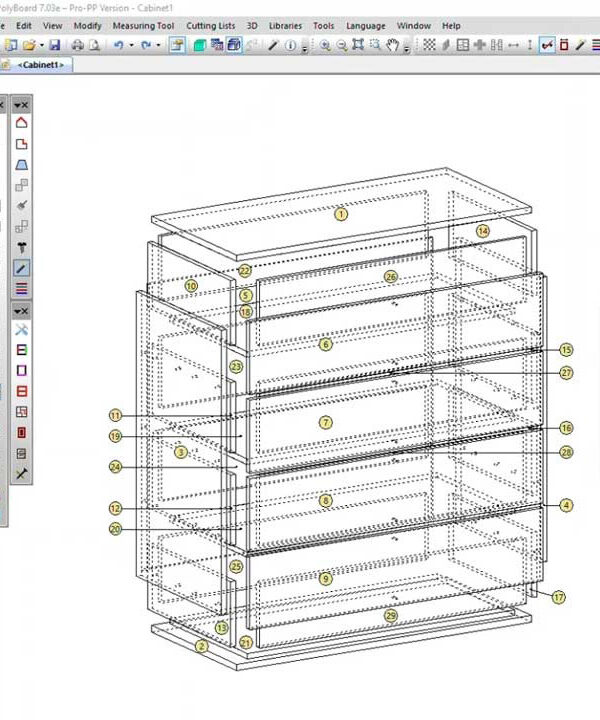This screenshot has height=720, width=600.
Task: Click part label 7 on drawer front
Action: tap(325, 422)
